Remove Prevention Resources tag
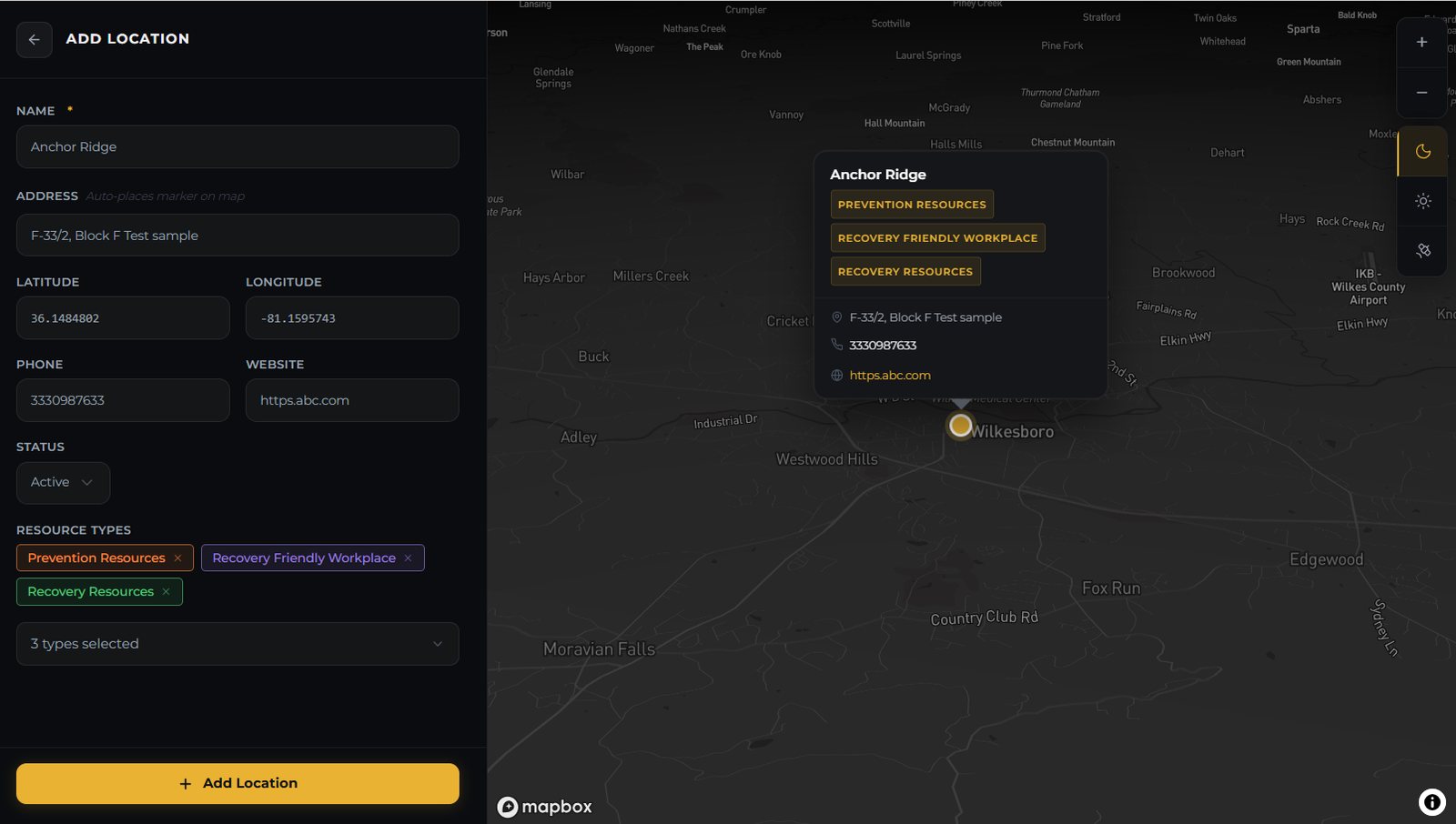This screenshot has width=1456, height=824. [x=177, y=558]
